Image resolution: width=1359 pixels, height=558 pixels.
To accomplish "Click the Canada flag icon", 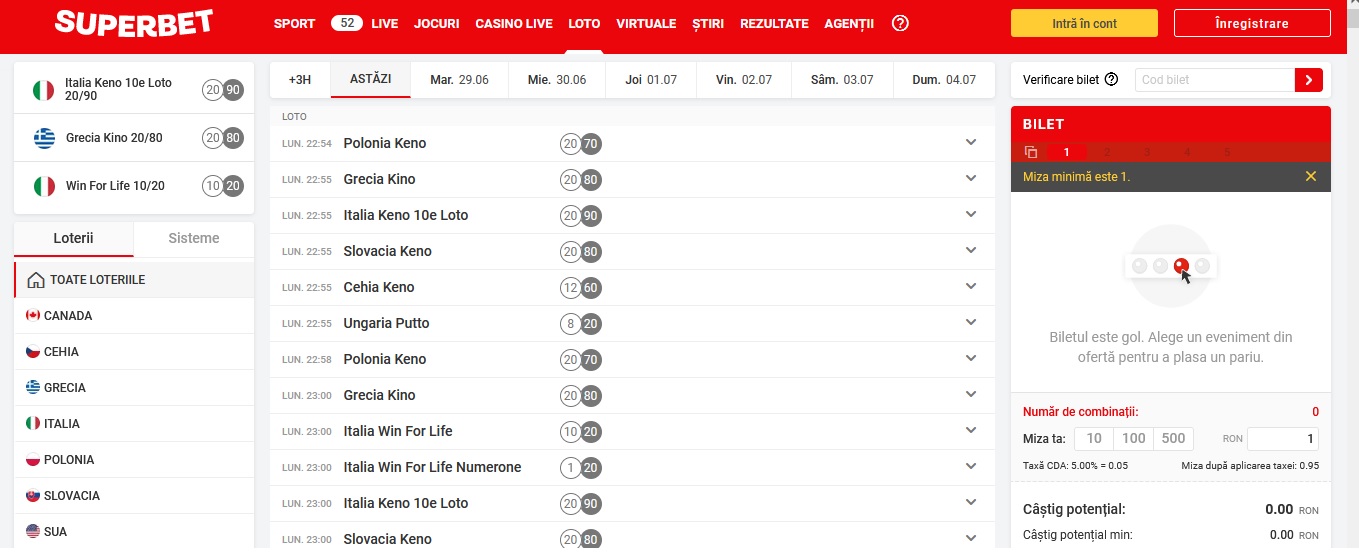I will pos(33,316).
